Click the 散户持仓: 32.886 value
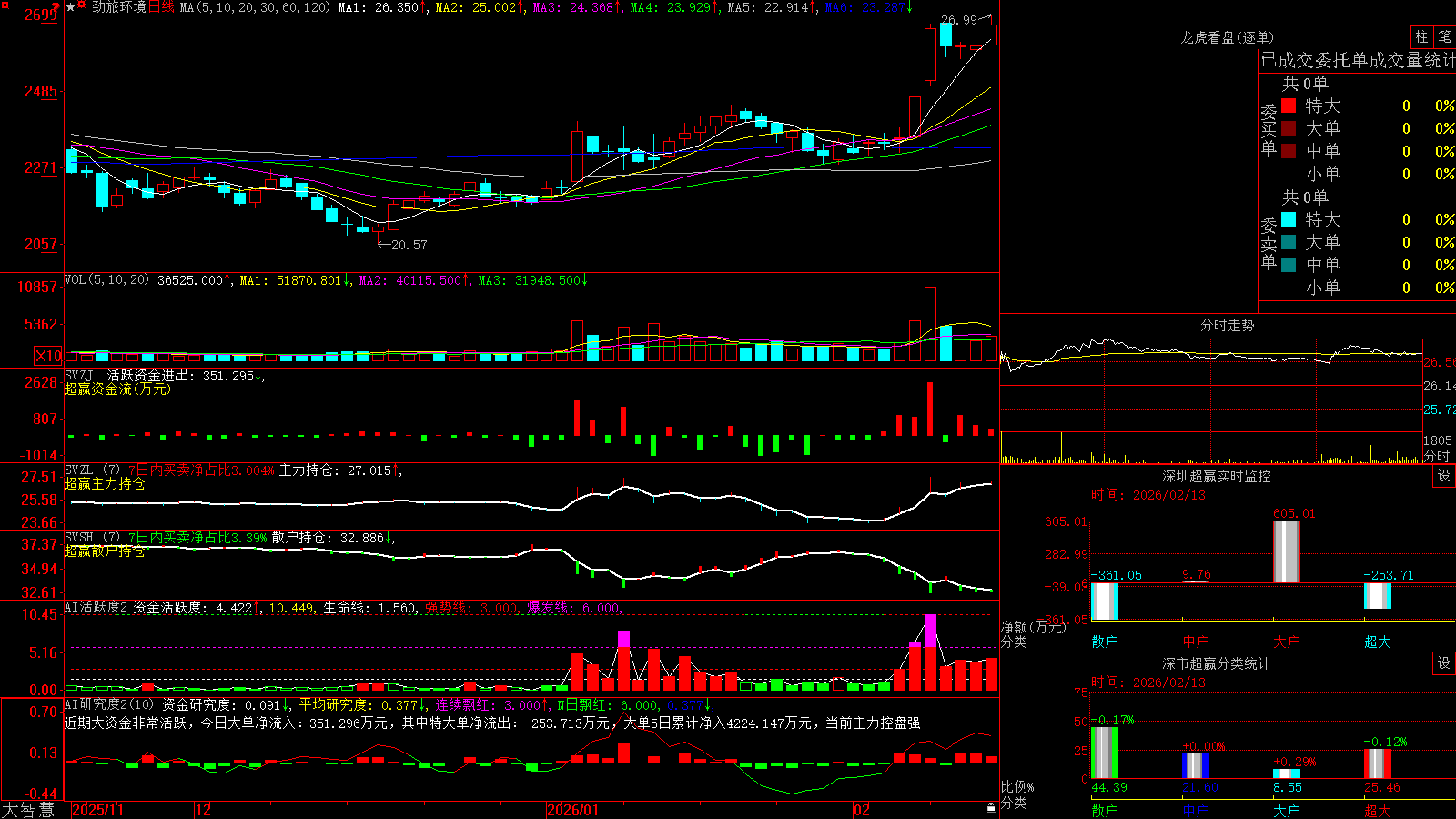The image size is (1456, 819). coord(328,538)
